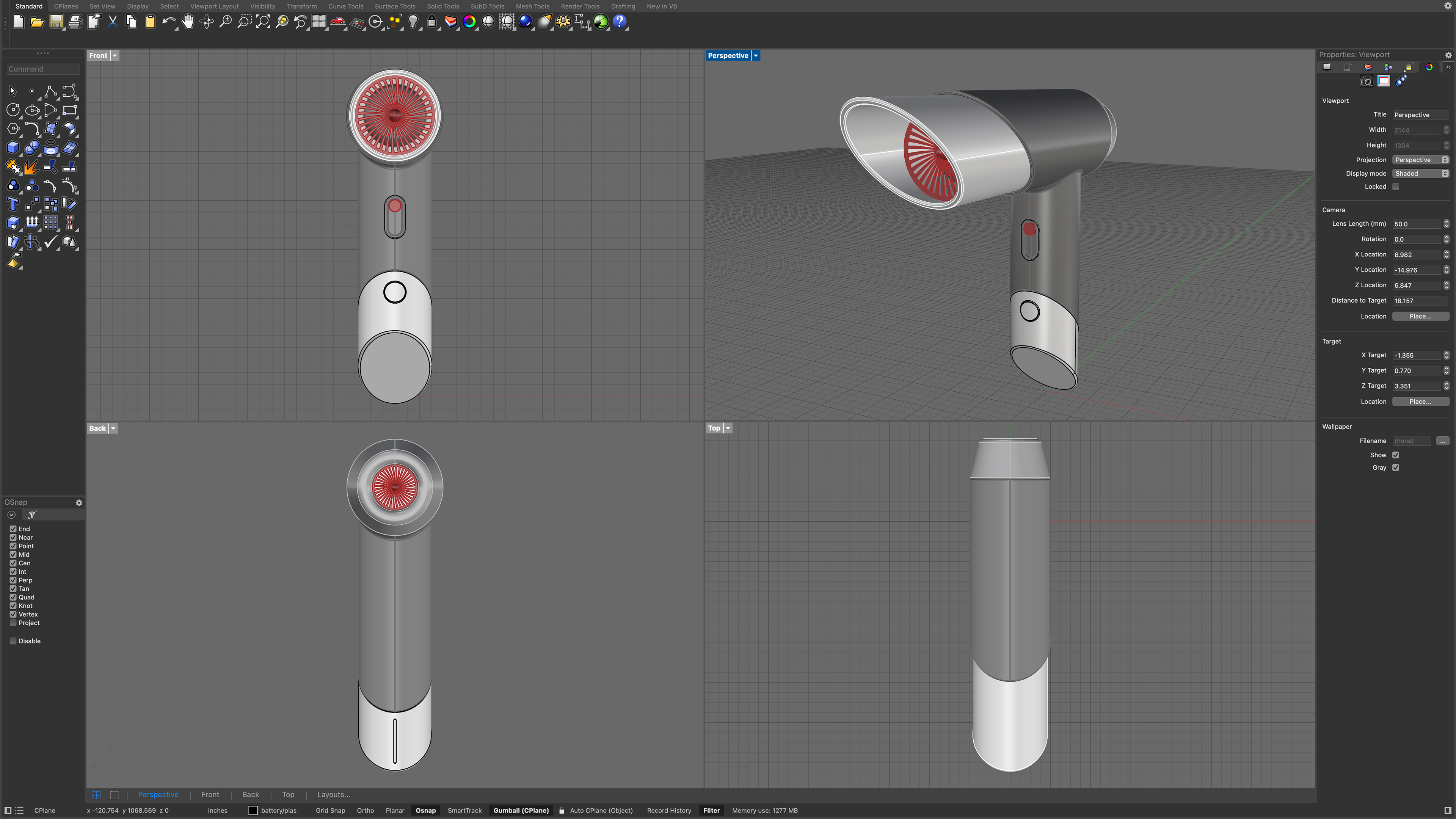Open a file with the folder icon

[x=37, y=22]
